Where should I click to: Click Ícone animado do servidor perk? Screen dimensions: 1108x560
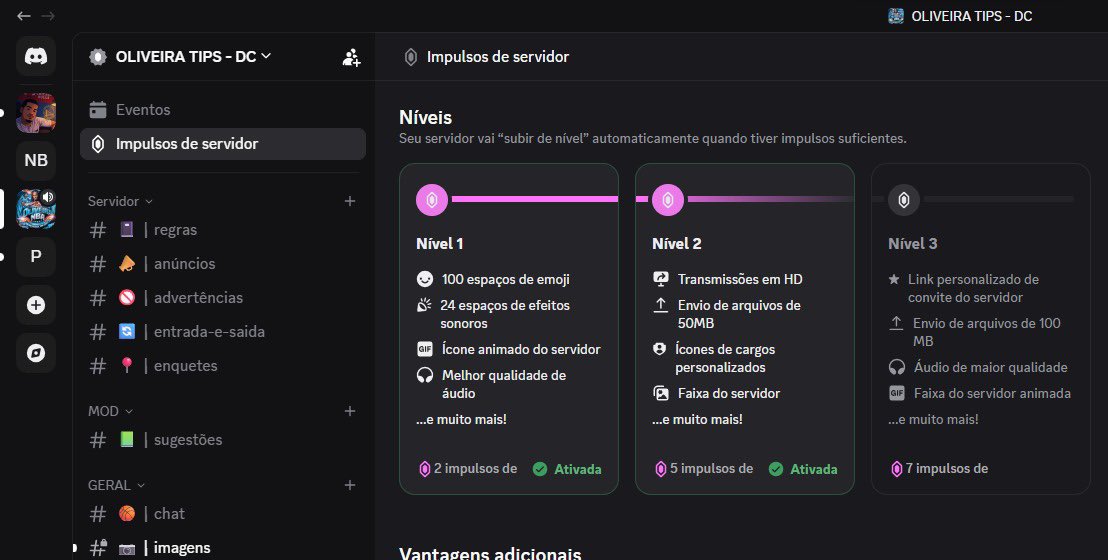(x=509, y=349)
